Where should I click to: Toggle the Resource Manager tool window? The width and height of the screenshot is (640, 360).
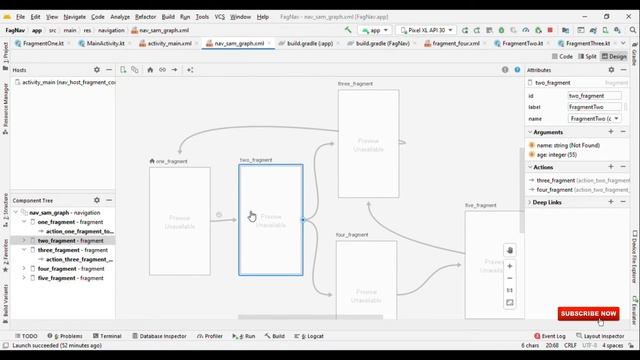(x=5, y=109)
